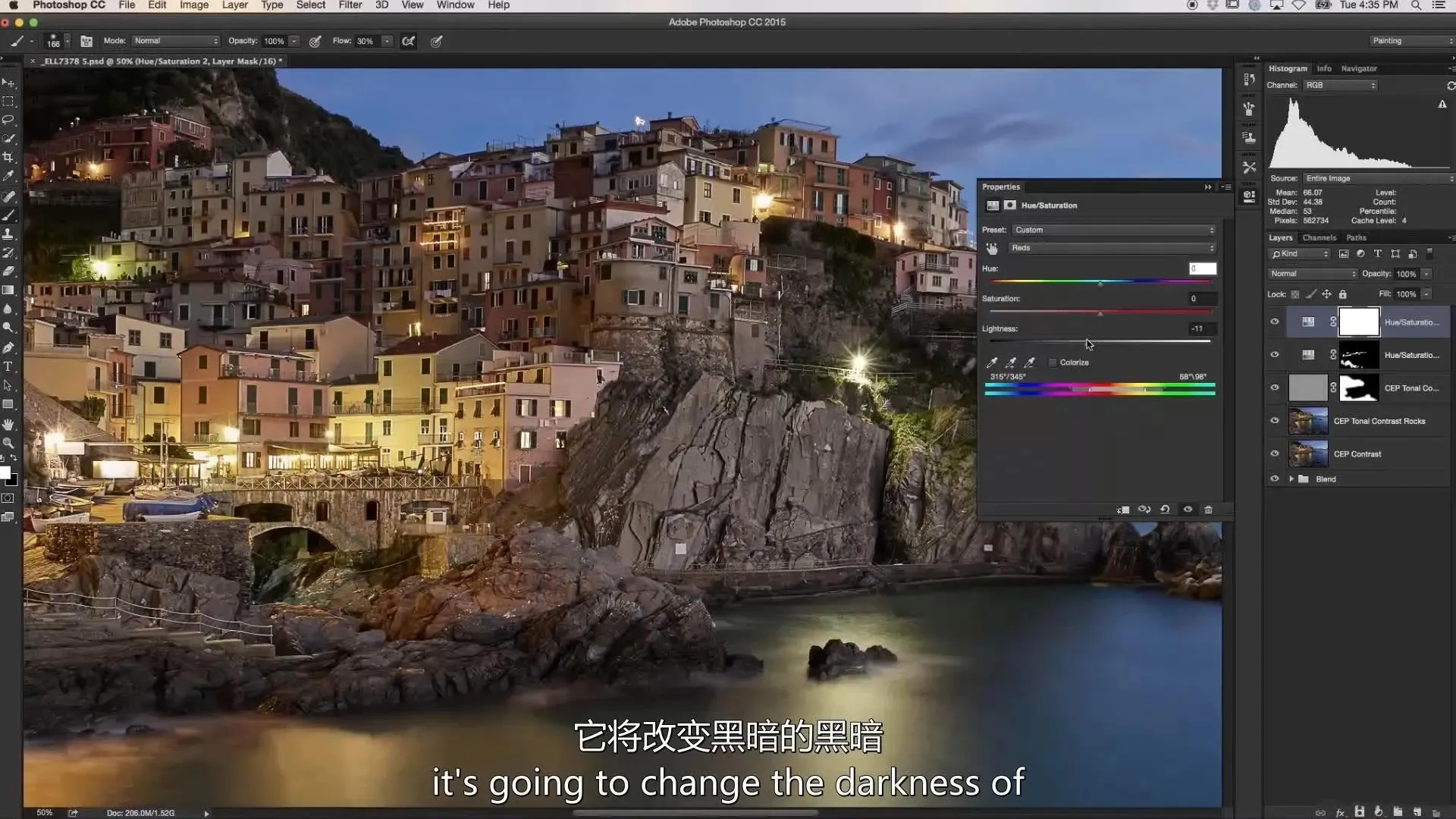Switch to the Channels tab

pyautogui.click(x=1319, y=237)
